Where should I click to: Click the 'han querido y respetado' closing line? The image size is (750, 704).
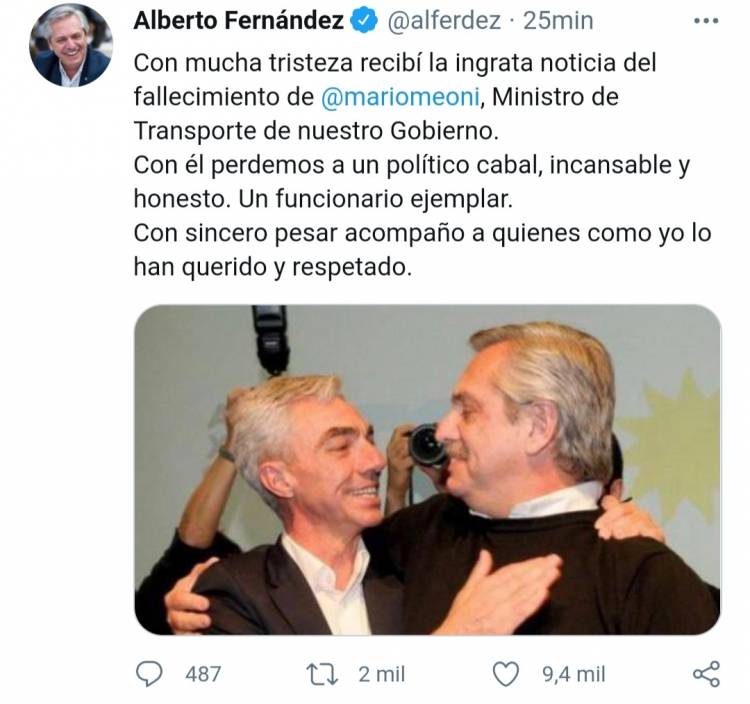pyautogui.click(x=273, y=267)
